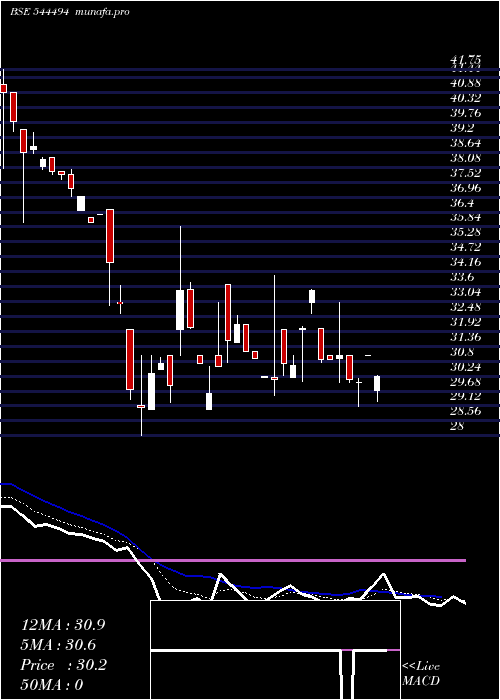Viewport: 500px width, 700px height.
Task: Click the 37.52 price axis label
Action: (x=466, y=173)
